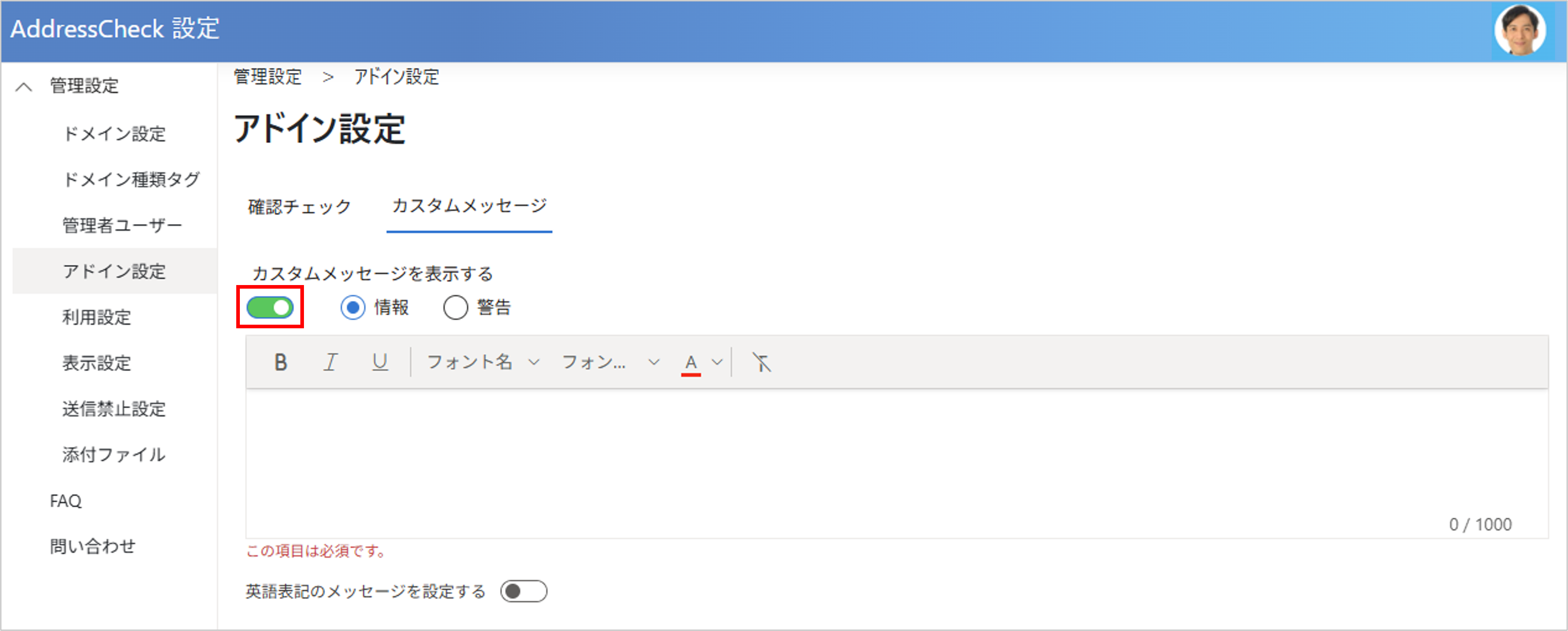
Task: Collapse the 管理設定 sidebar section
Action: point(24,86)
